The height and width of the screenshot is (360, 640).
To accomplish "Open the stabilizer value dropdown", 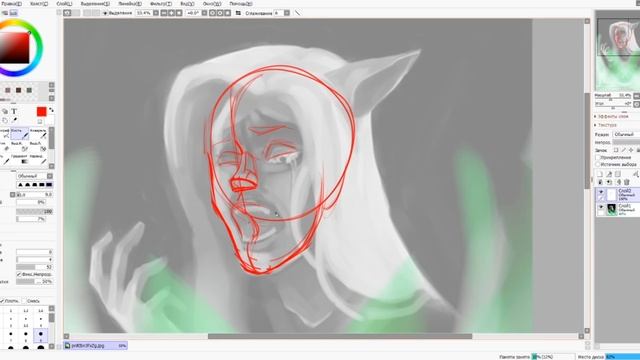I will click(x=287, y=13).
